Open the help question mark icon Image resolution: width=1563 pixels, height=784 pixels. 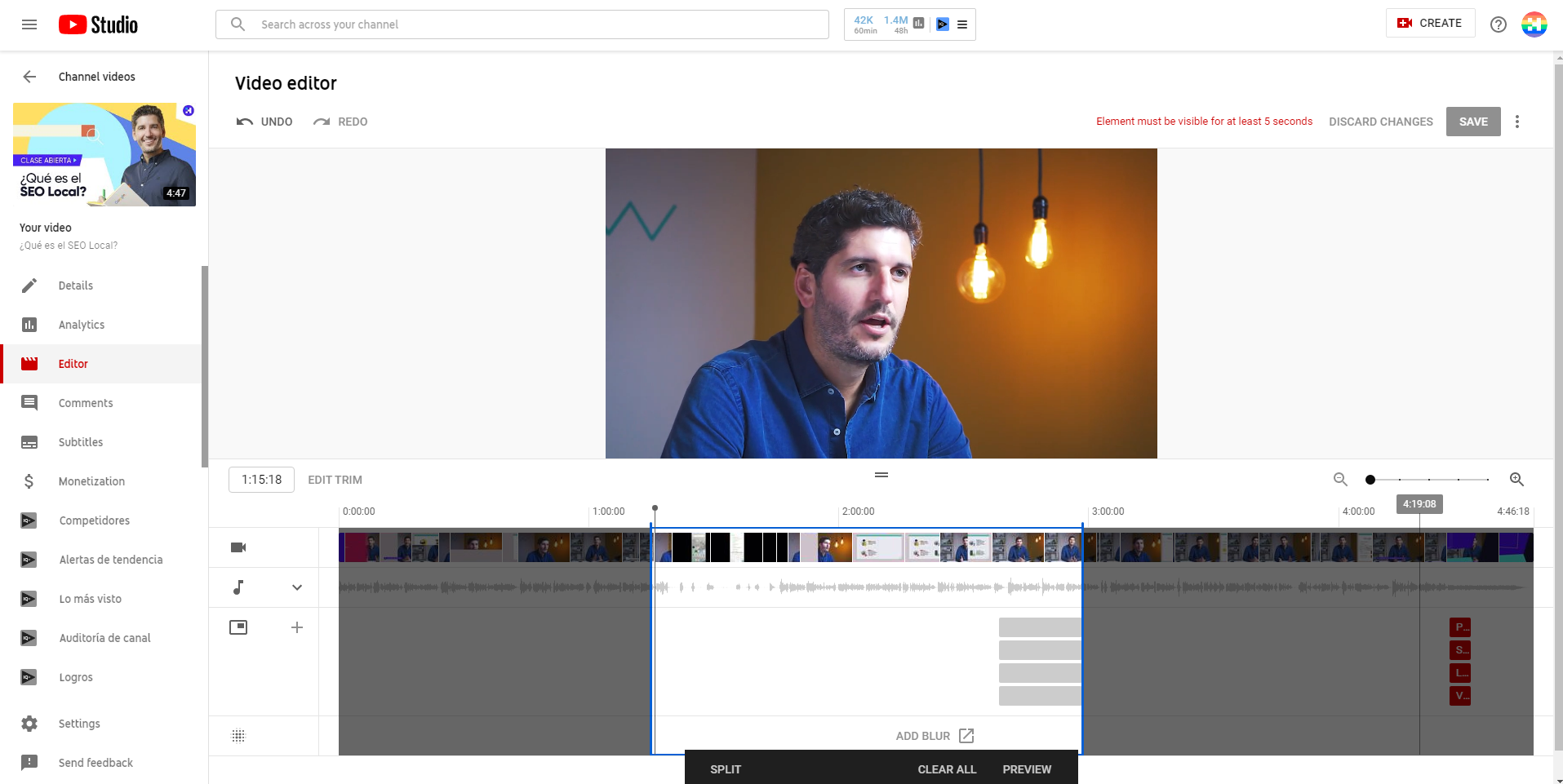point(1499,24)
